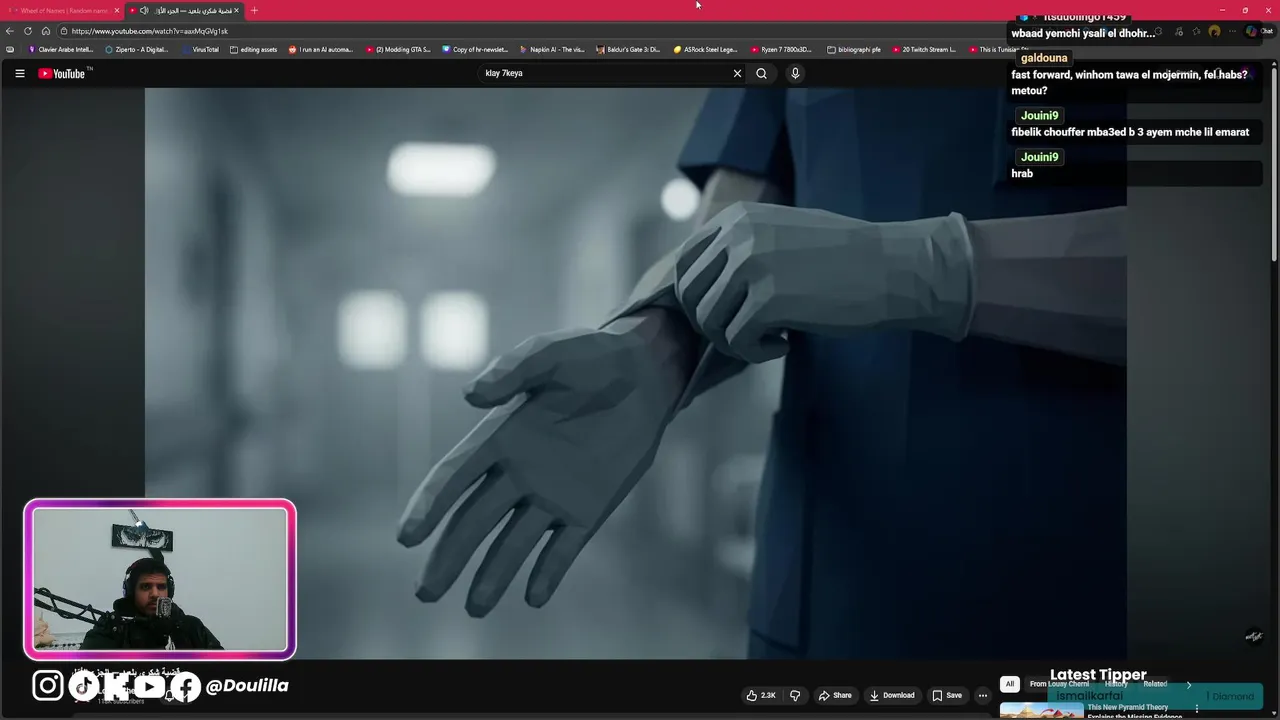
Task: Select the 'History' filter chip
Action: point(1116,684)
